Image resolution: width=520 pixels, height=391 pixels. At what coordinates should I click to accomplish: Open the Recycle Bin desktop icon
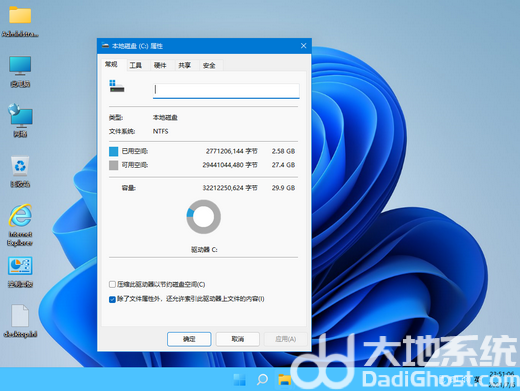click(20, 171)
